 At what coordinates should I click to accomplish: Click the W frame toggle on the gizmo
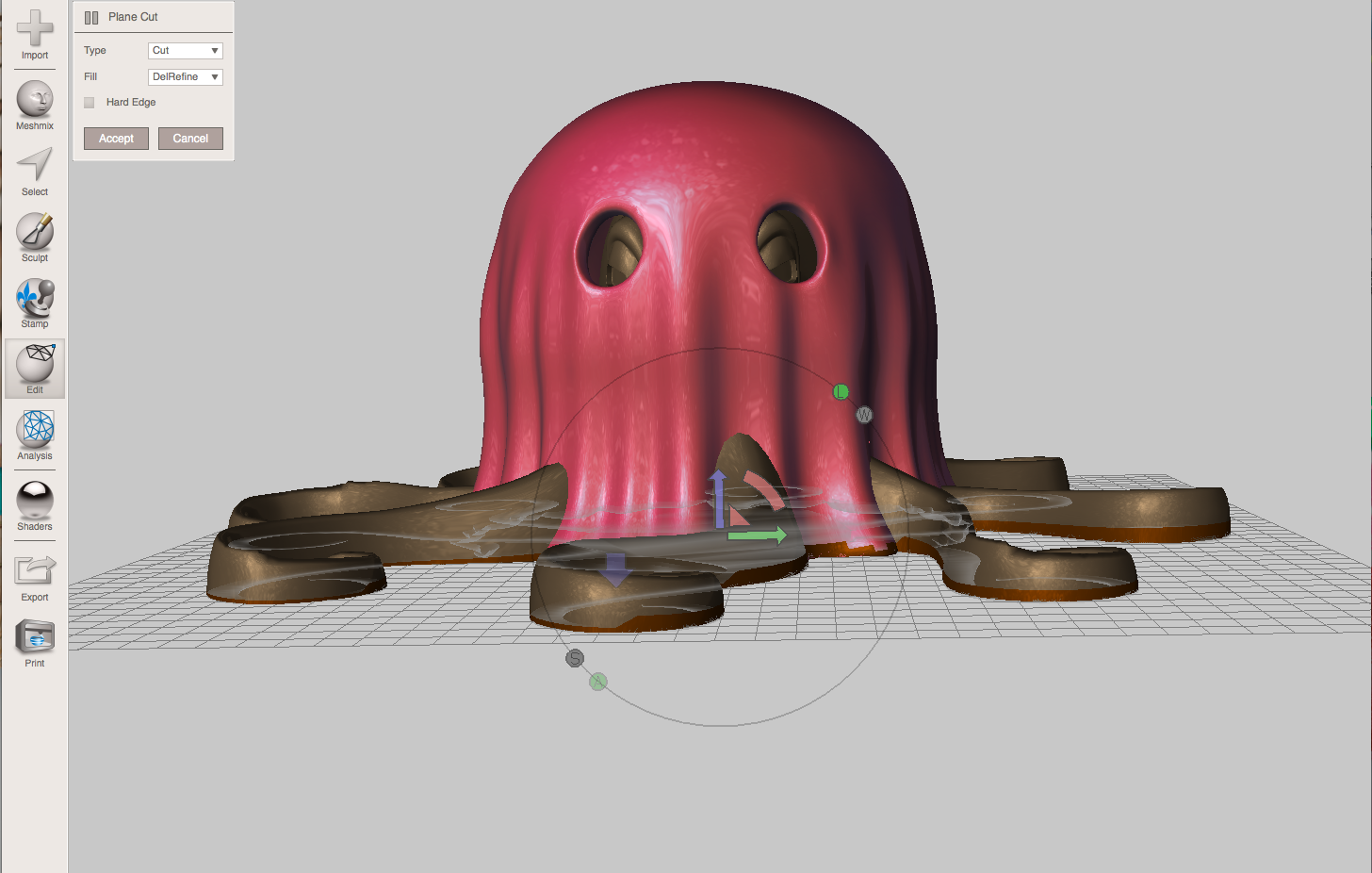pyautogui.click(x=864, y=414)
